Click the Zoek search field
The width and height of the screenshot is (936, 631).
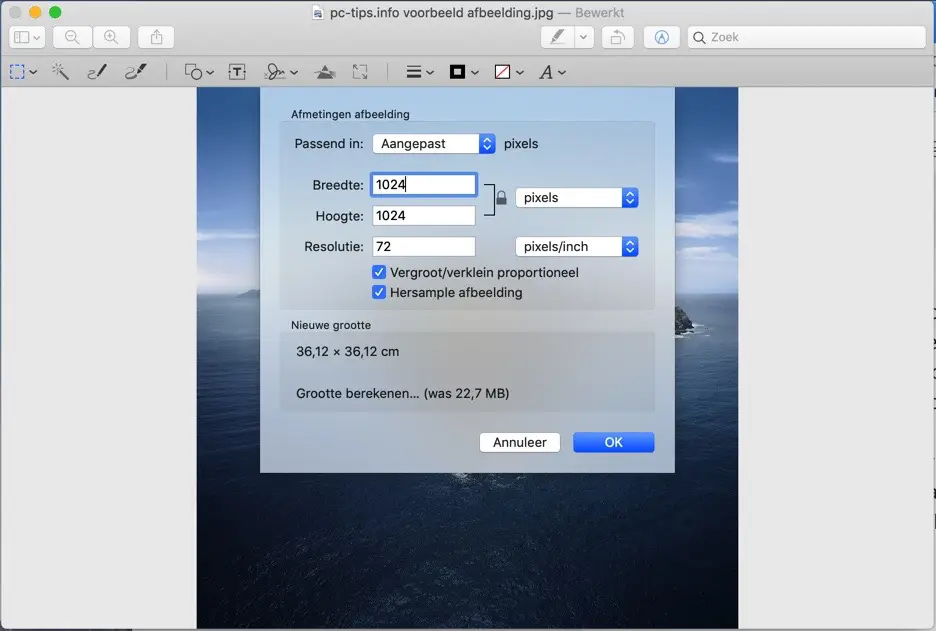[x=806, y=37]
